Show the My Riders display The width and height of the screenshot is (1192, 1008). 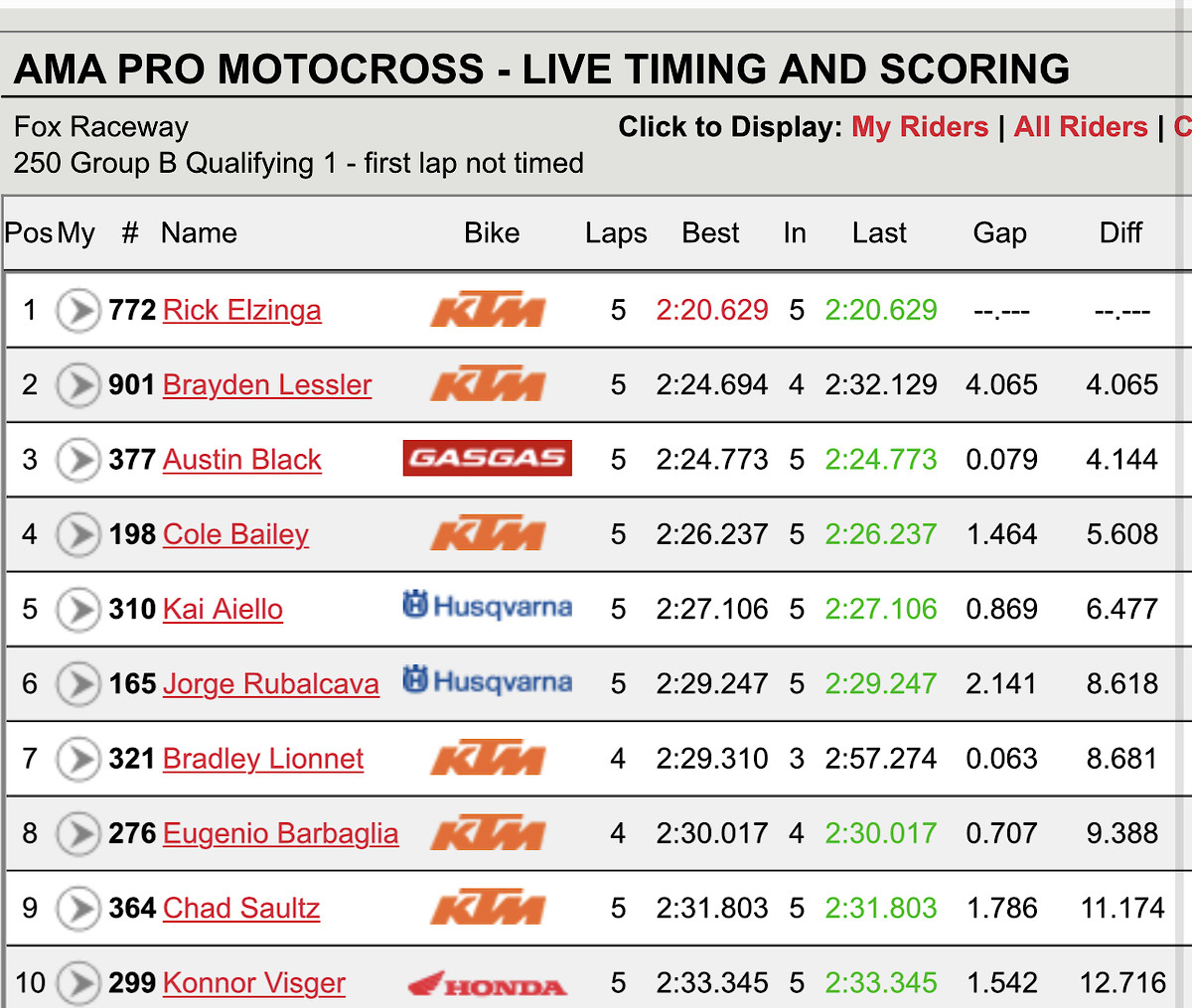point(920,127)
